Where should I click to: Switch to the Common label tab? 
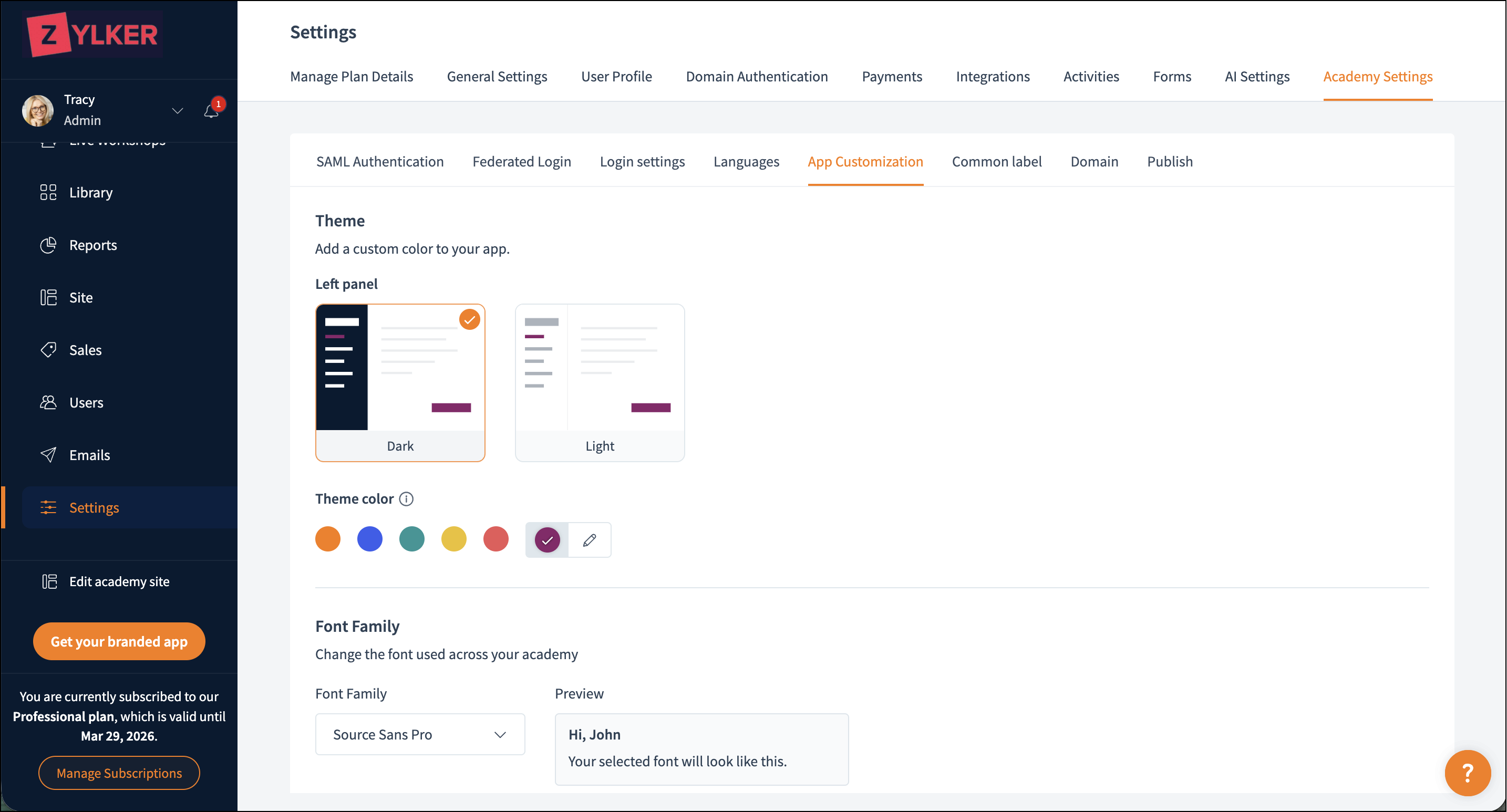coord(996,161)
